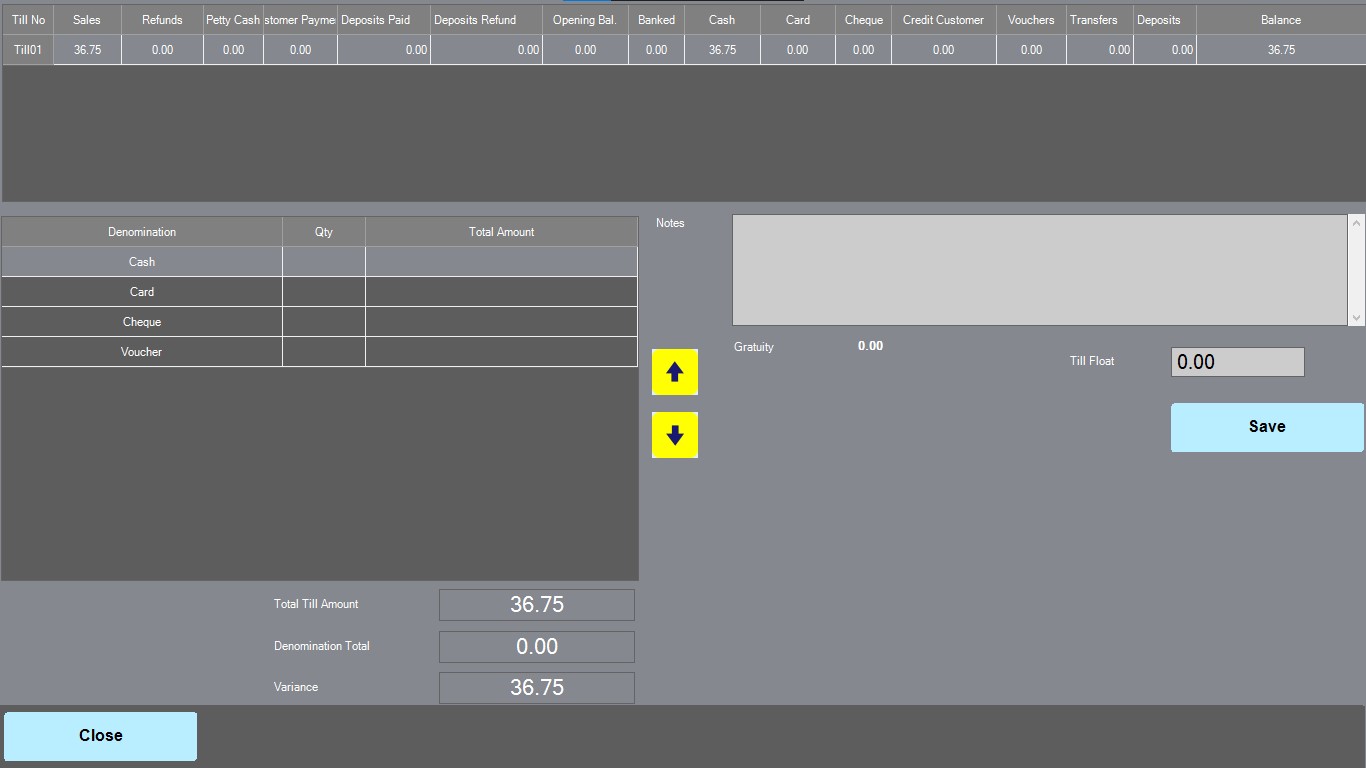The width and height of the screenshot is (1366, 768).
Task: Focus the Till Float input field
Action: [x=1237, y=362]
